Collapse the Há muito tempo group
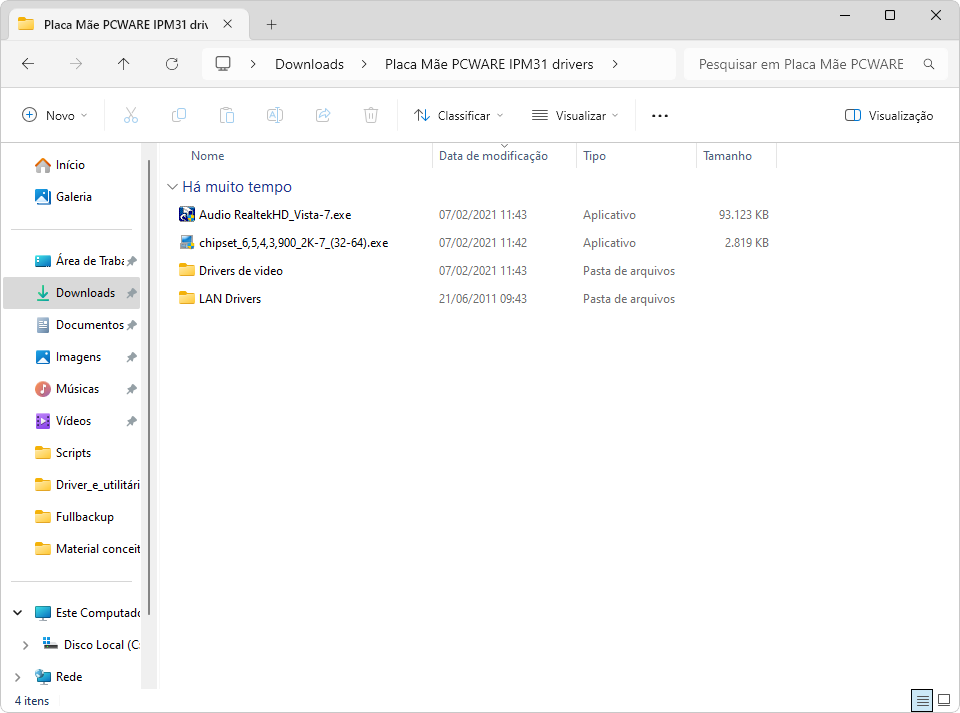This screenshot has height=713, width=960. pyautogui.click(x=173, y=187)
